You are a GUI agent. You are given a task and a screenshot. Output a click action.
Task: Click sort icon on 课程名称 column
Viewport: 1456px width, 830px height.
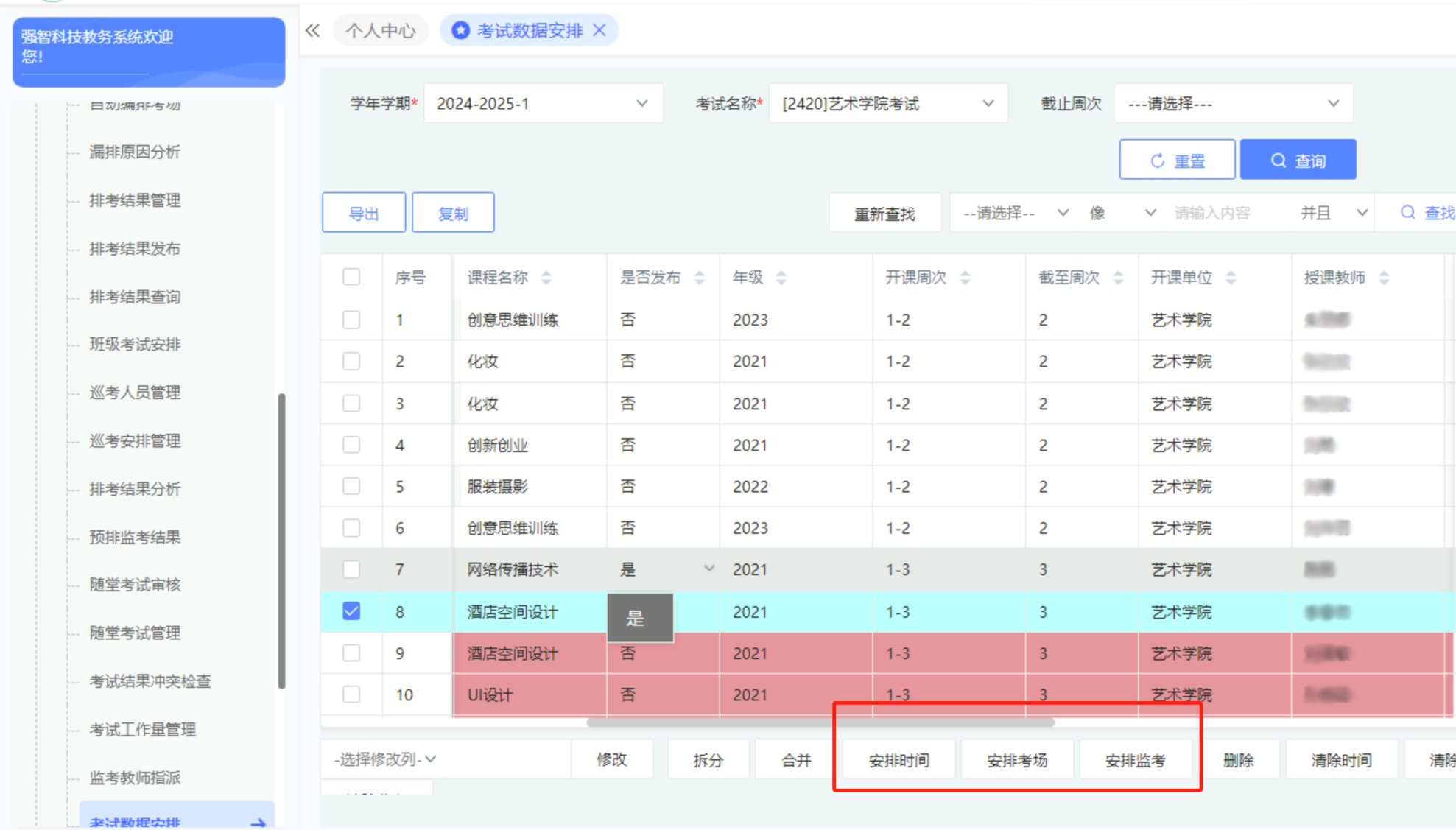tap(546, 278)
